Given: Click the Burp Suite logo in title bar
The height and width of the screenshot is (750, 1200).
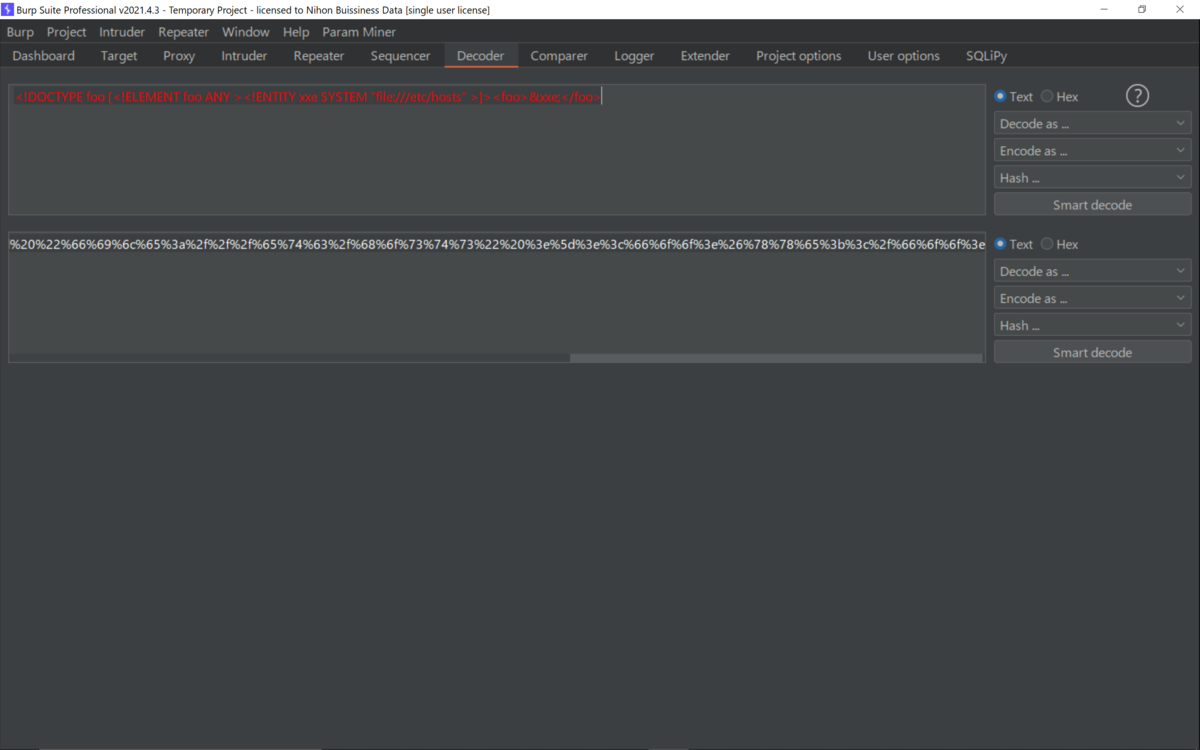Looking at the screenshot, I should tap(7, 9).
